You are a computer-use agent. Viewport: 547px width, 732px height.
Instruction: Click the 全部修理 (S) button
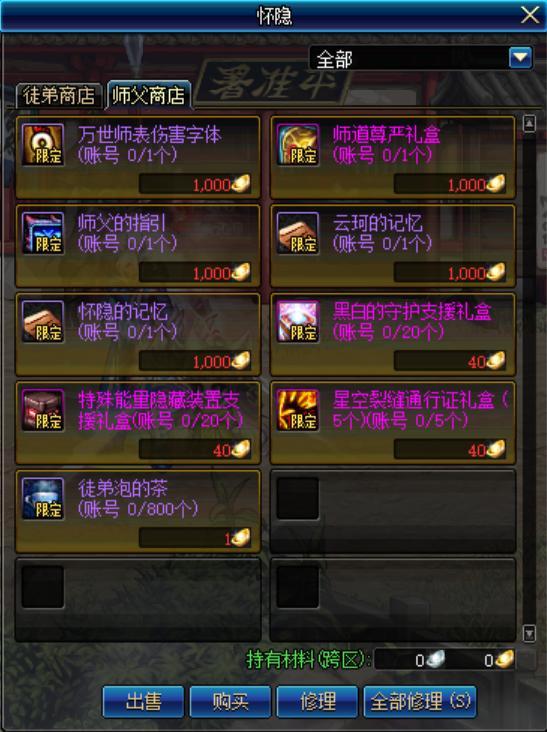(x=420, y=701)
